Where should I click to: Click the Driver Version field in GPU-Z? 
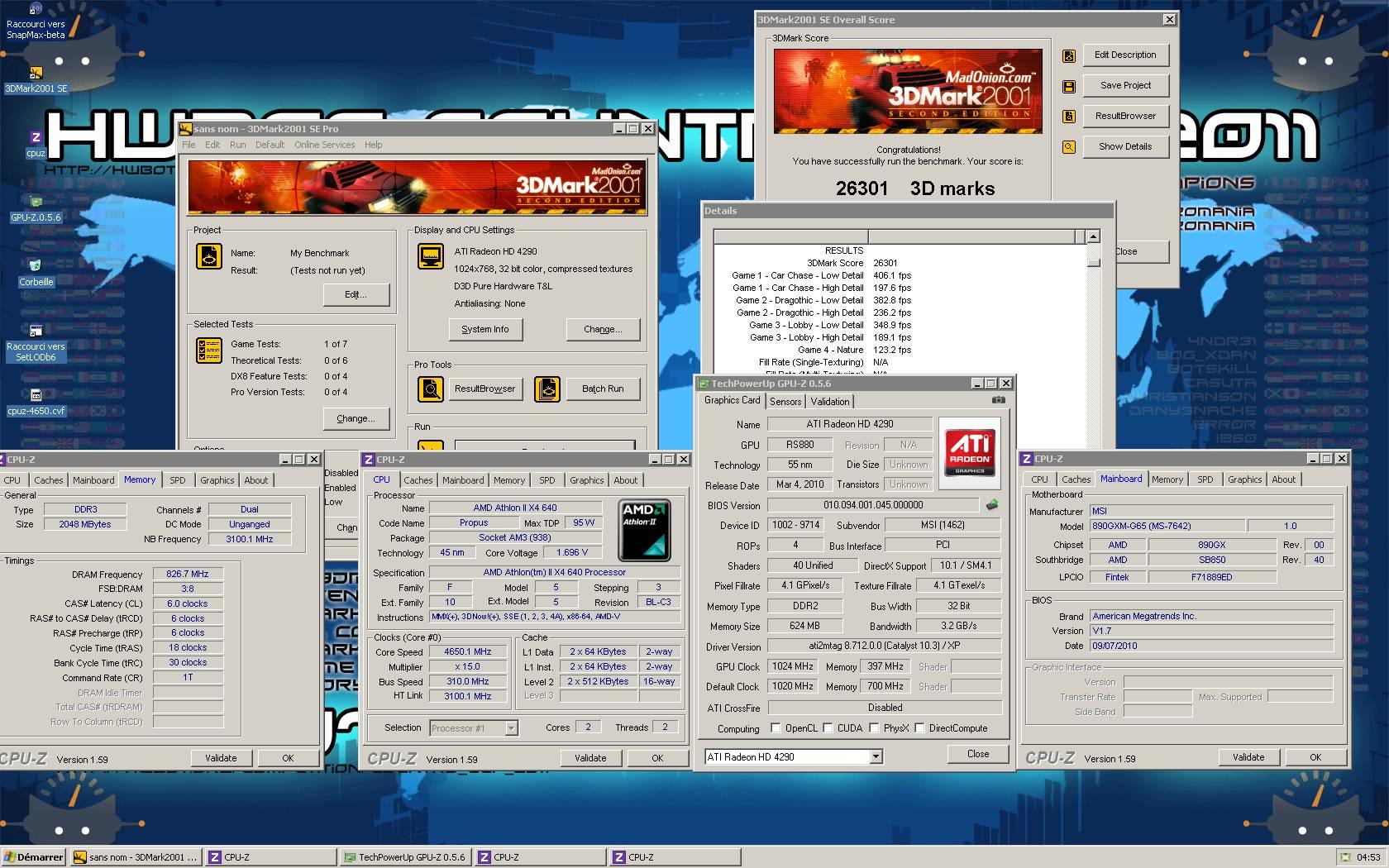(x=885, y=646)
